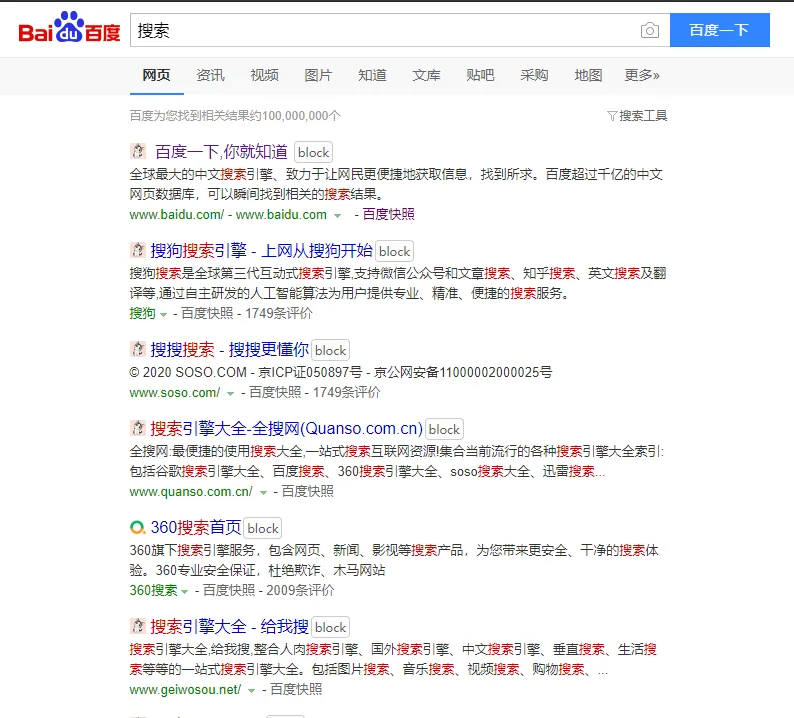Viewport: 794px width, 718px height.
Task: Switch to the 贴吧 tab
Action: coord(480,75)
